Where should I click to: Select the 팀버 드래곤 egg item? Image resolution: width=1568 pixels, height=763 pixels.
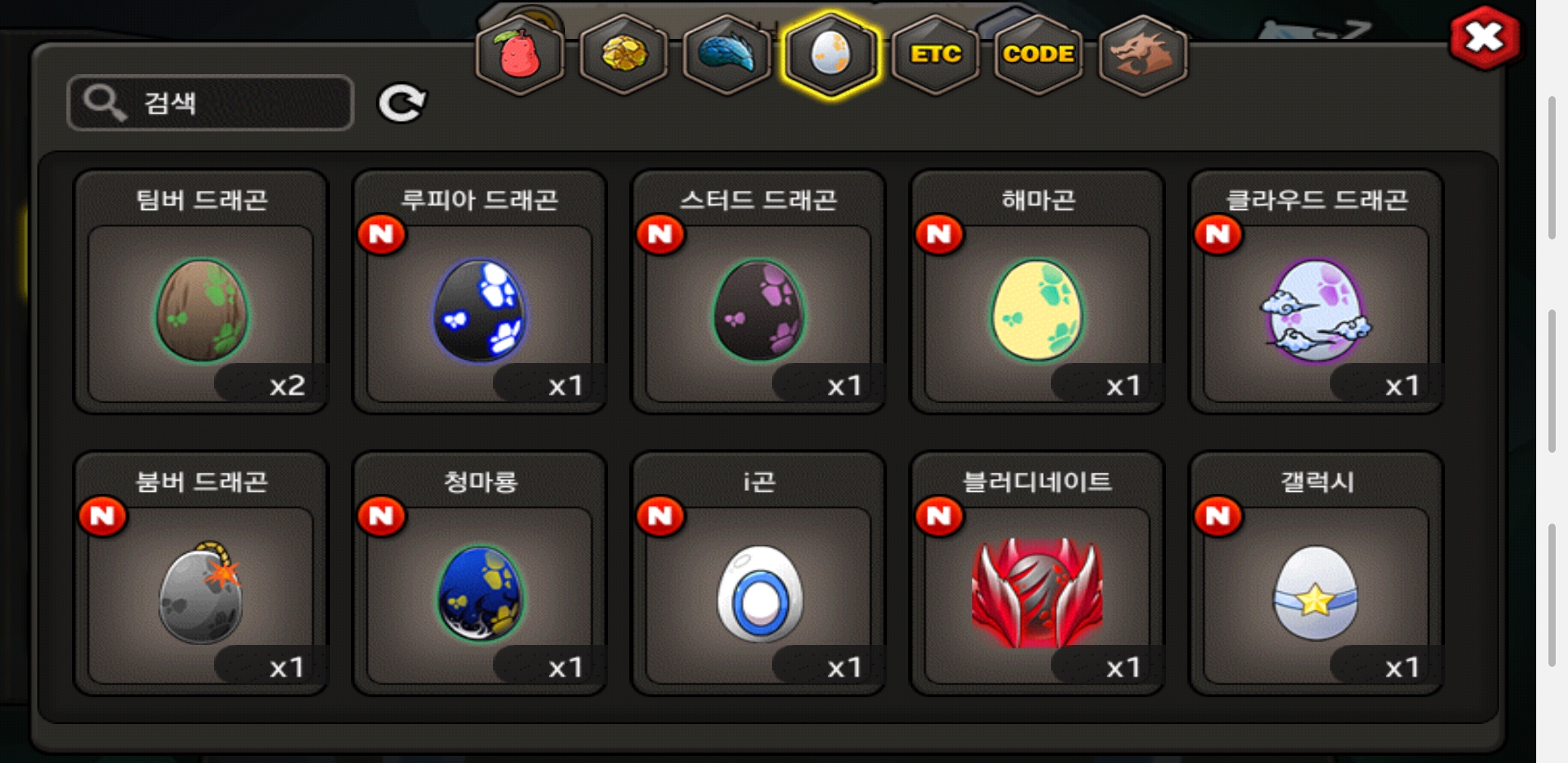(201, 292)
